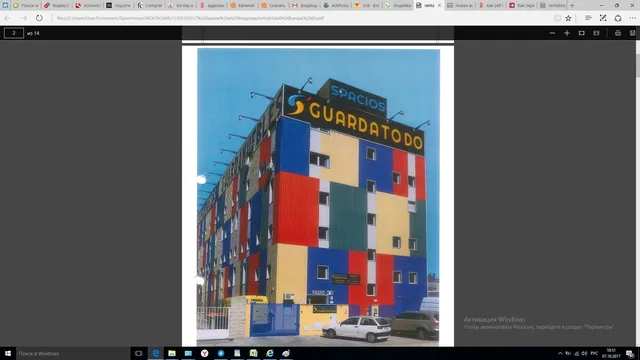Switch to the Gmail 'Входящие' tab
The height and width of the screenshot is (360, 640).
click(x=305, y=5)
